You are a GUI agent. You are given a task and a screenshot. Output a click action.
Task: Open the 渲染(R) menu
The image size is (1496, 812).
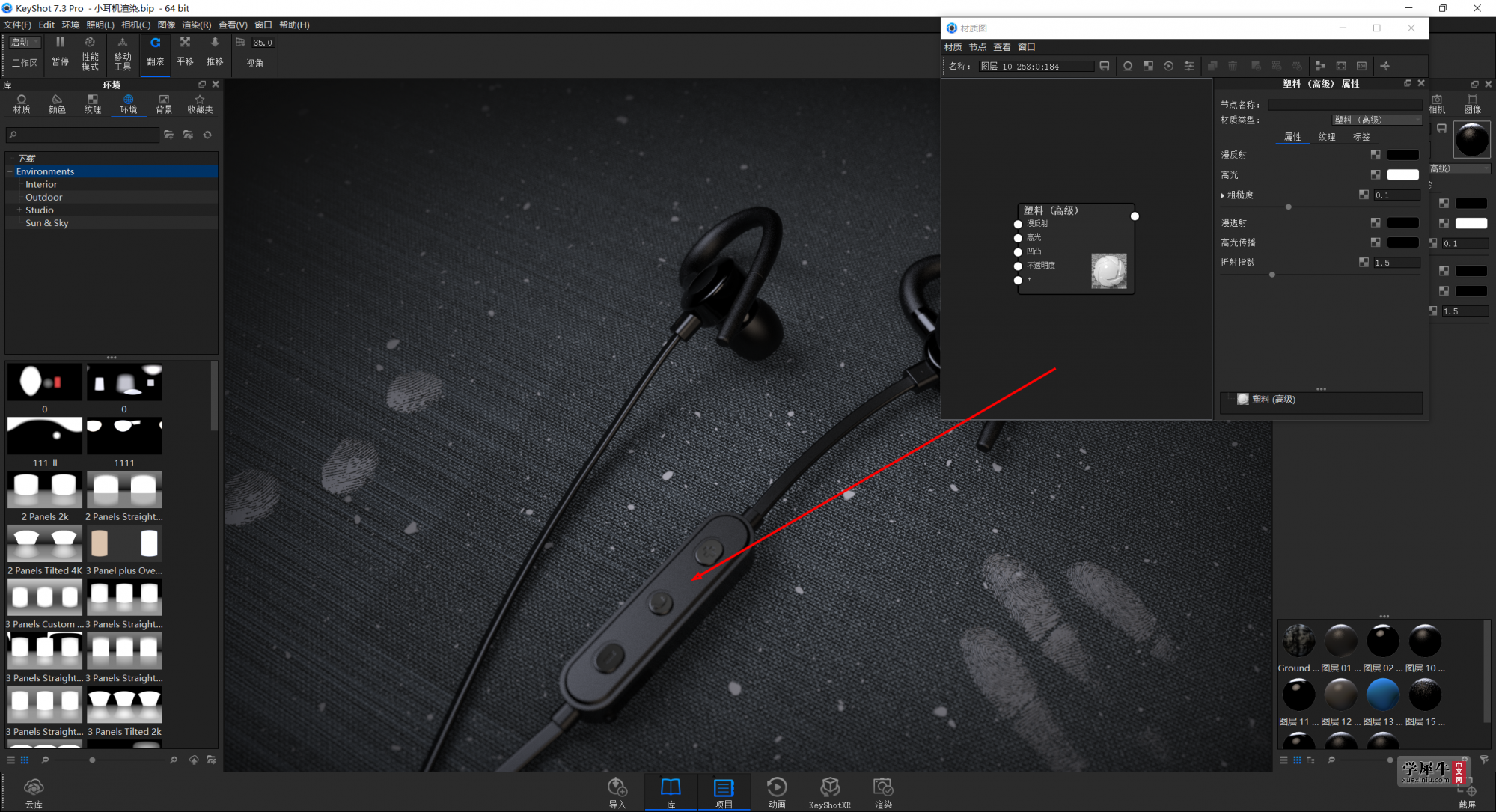(x=197, y=25)
